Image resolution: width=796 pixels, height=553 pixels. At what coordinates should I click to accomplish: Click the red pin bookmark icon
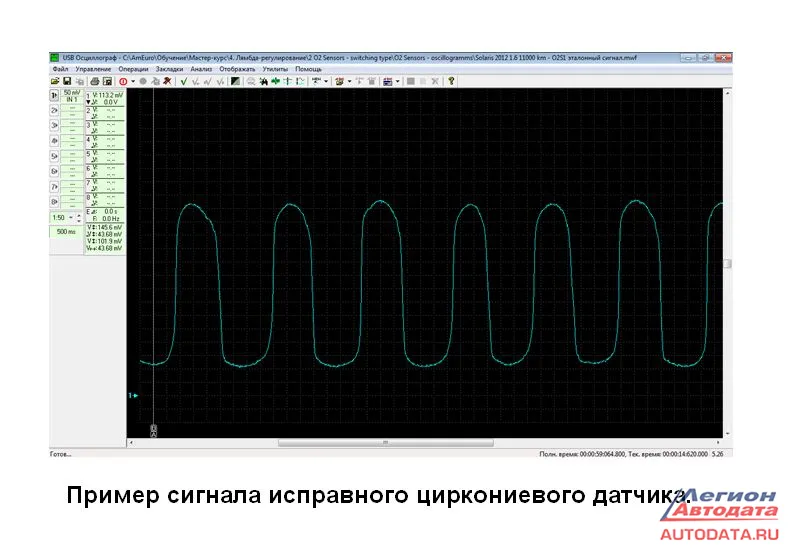click(167, 81)
